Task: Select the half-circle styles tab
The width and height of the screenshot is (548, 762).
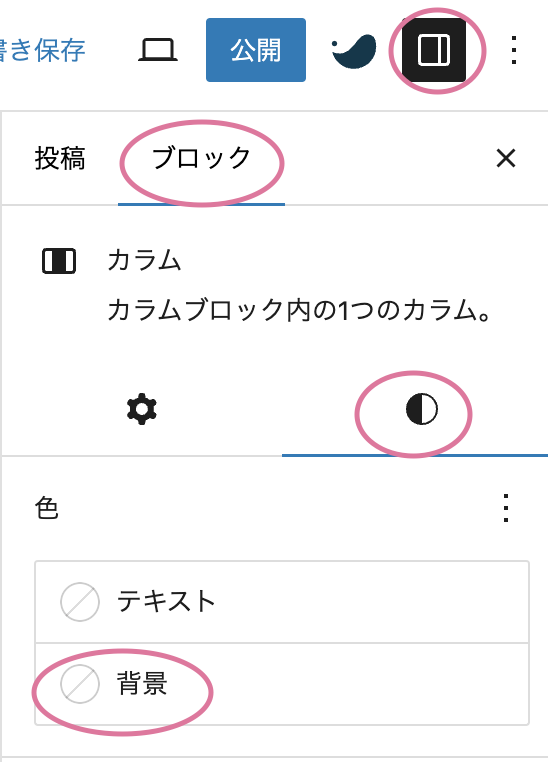Action: point(422,410)
